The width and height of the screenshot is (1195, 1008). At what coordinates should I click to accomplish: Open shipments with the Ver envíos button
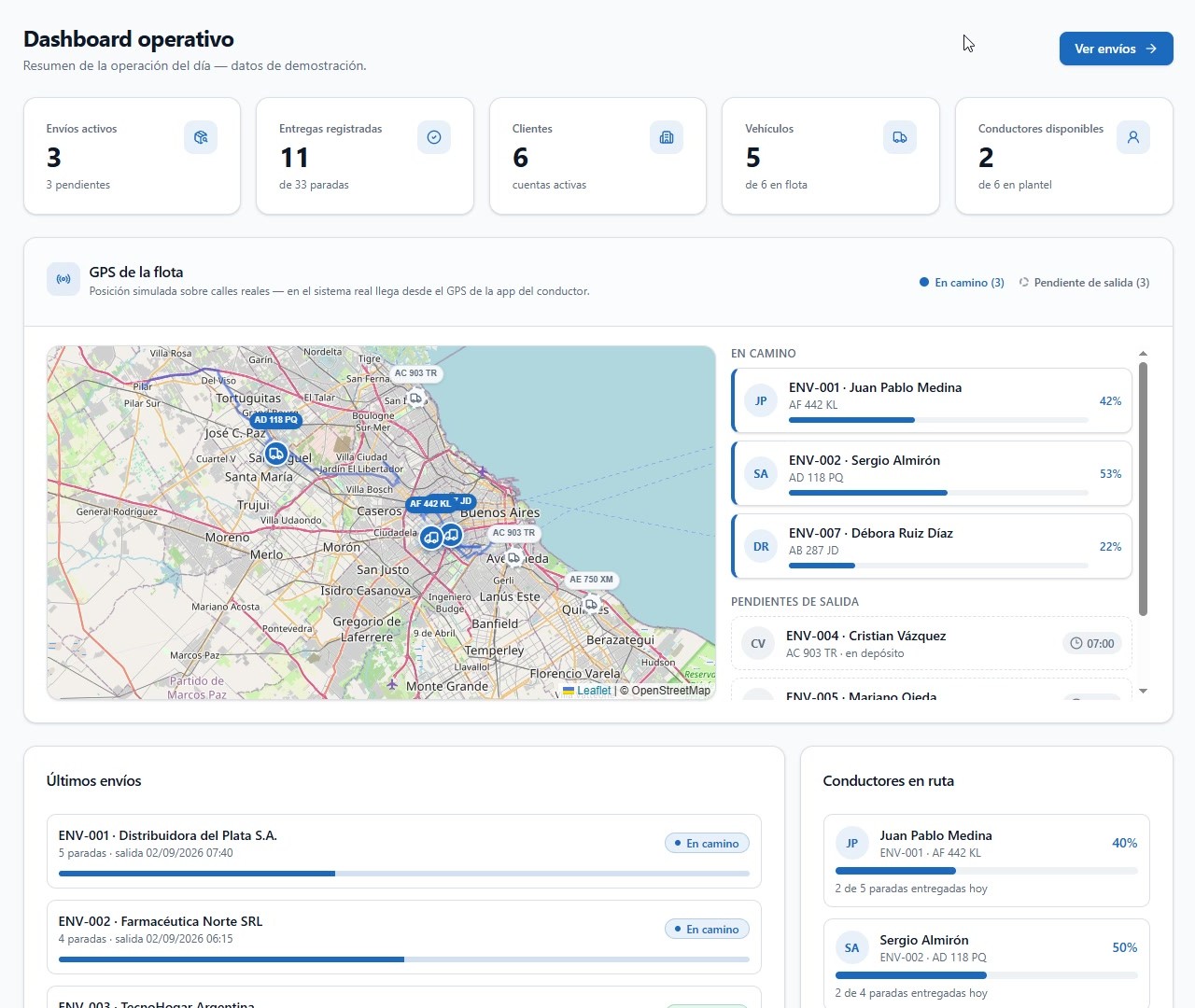(x=1116, y=49)
